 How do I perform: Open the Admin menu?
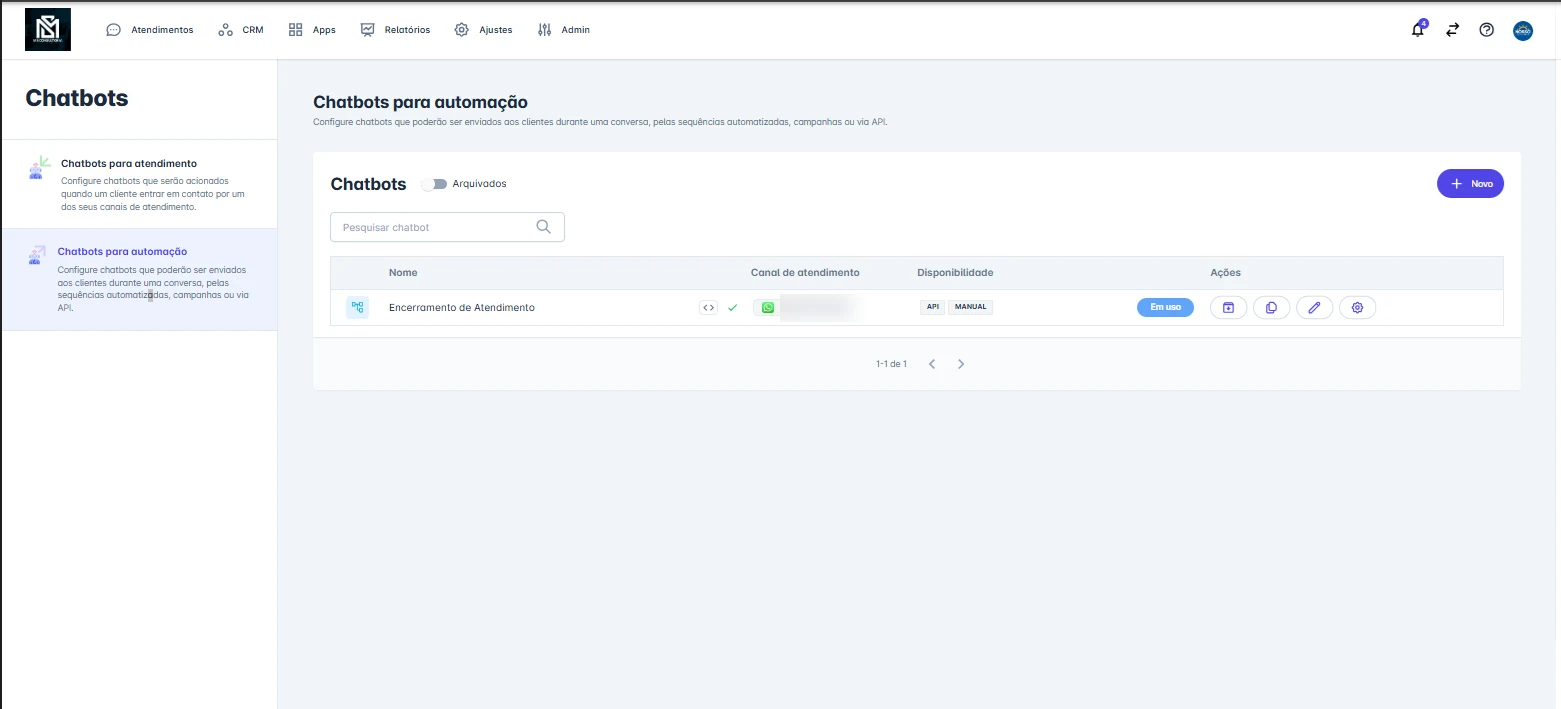pos(564,30)
